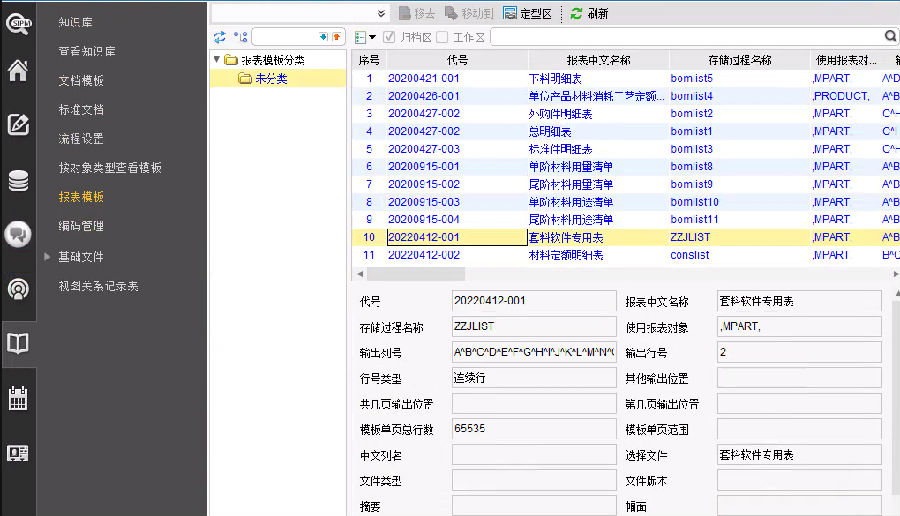Expand the 基础文件 menu item

tap(47, 257)
